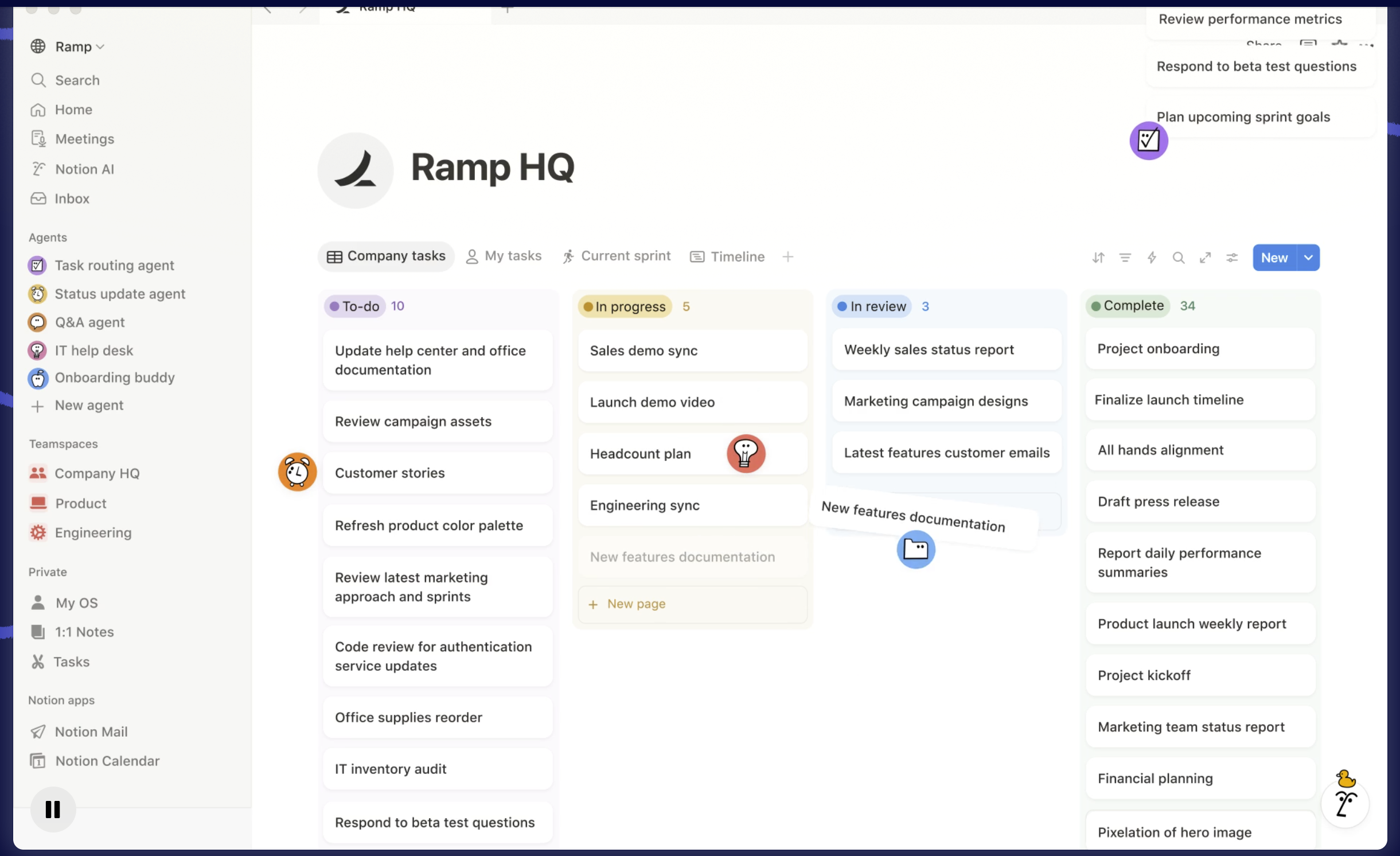Select the IT help desk agent icon
Screen dimensions: 1400x856
click(x=37, y=350)
